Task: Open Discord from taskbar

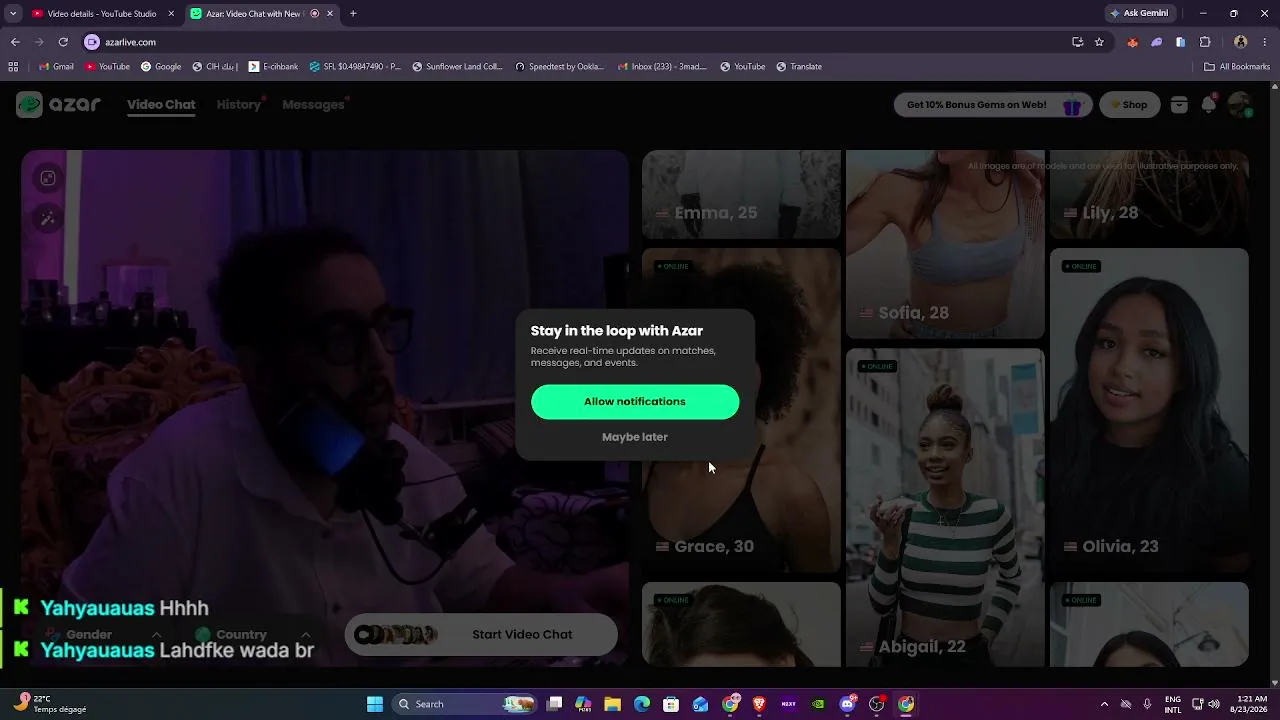Action: point(847,704)
